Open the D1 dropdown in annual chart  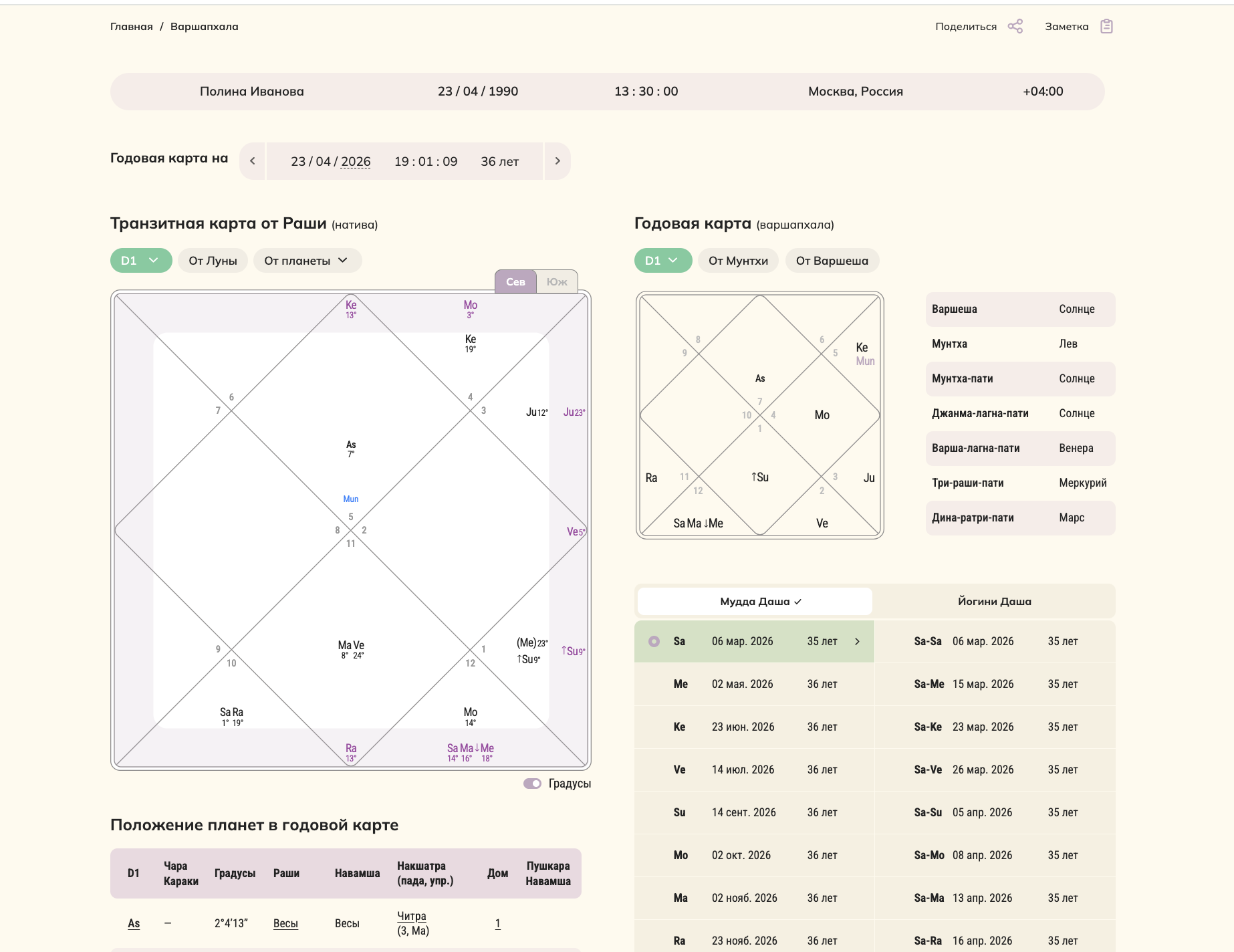pos(663,261)
